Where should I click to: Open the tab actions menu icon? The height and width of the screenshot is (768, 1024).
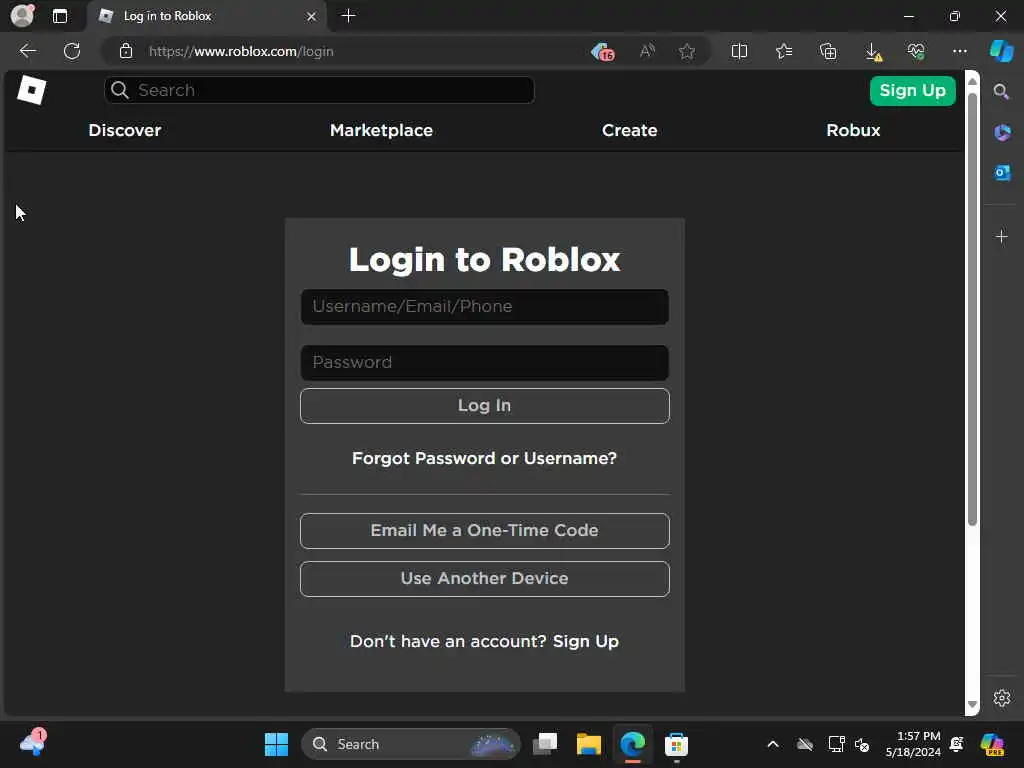click(60, 16)
